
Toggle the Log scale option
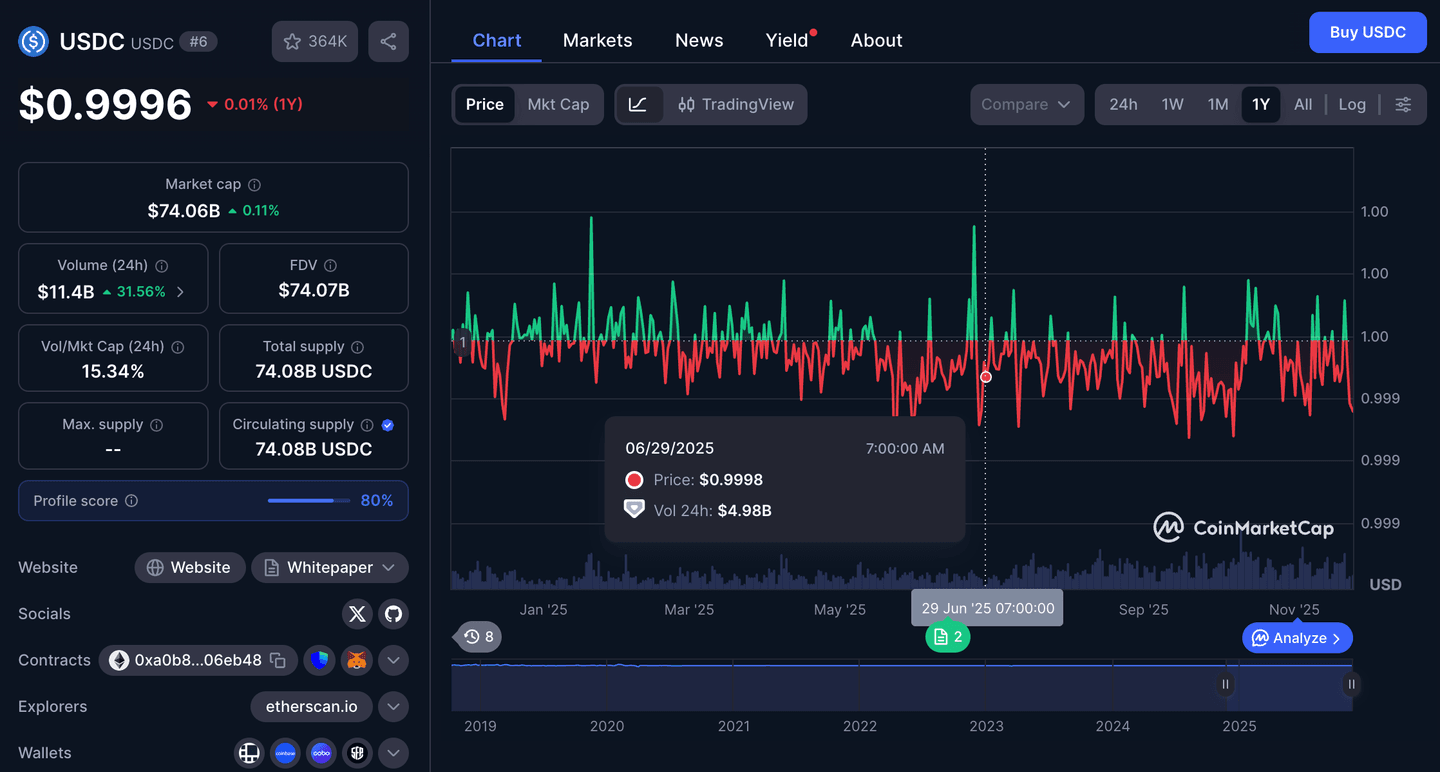(x=1352, y=104)
